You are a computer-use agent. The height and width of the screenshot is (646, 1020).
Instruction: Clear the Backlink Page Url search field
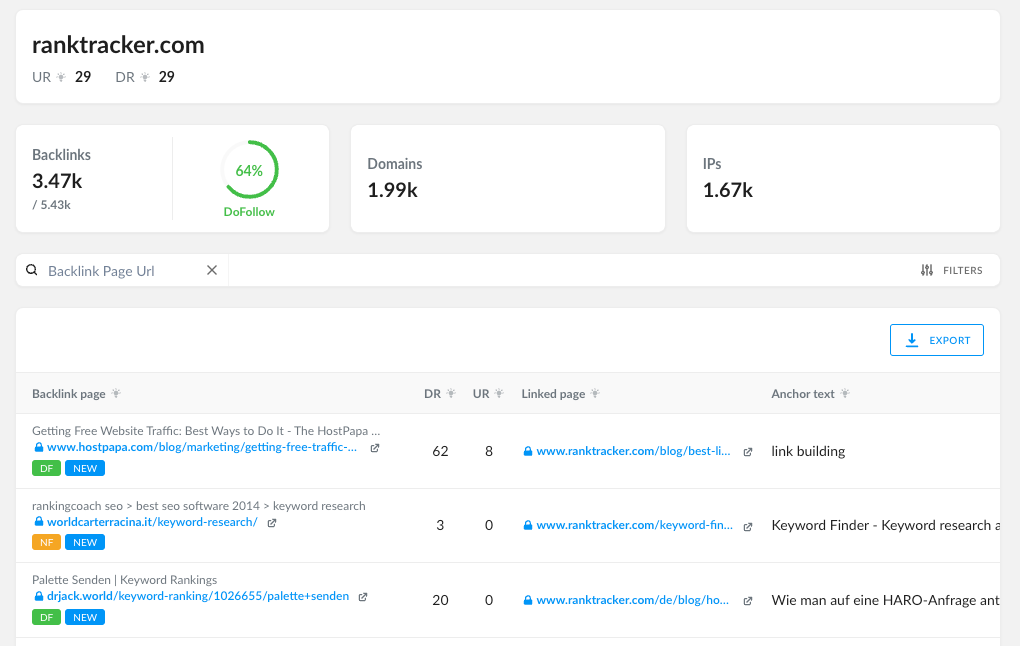click(x=212, y=270)
